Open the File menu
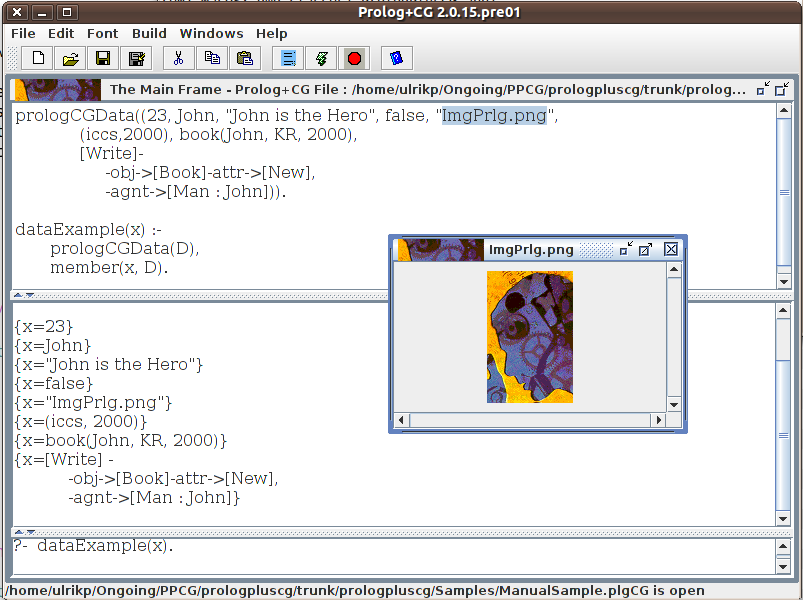The width and height of the screenshot is (803, 600). click(23, 33)
